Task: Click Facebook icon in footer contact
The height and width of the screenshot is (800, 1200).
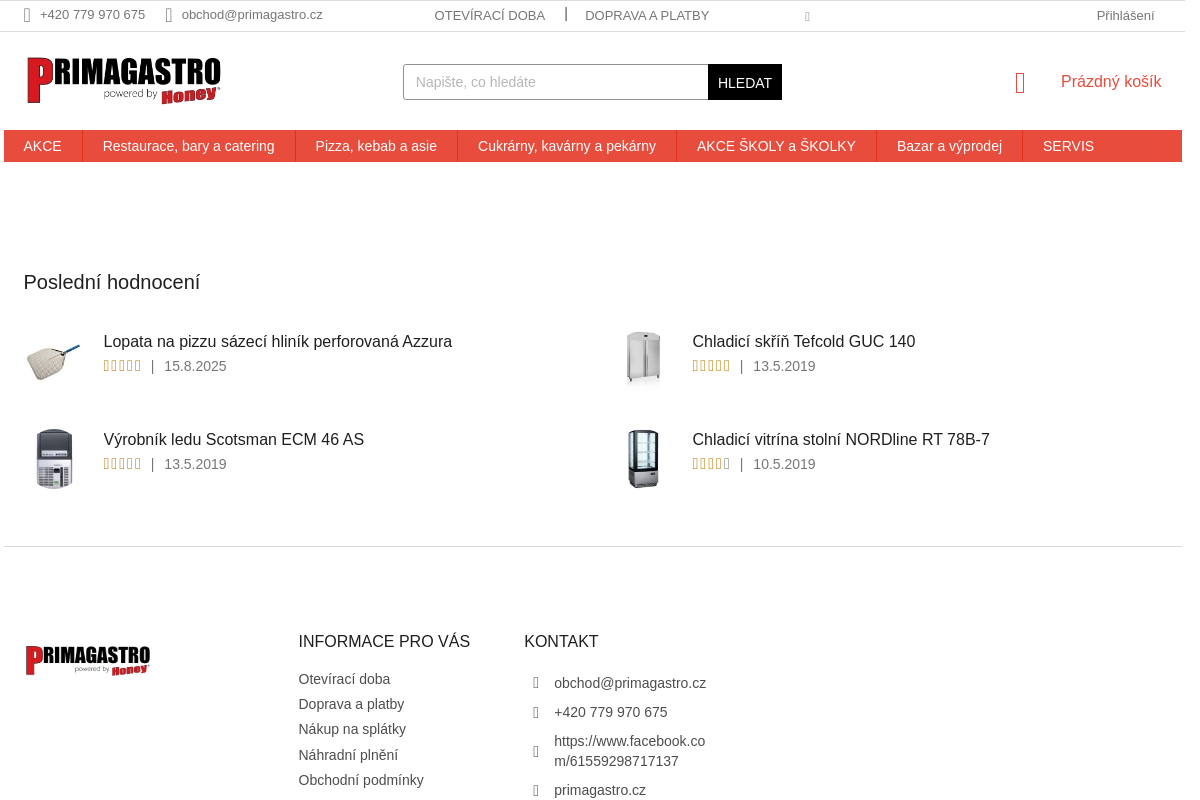Action: tap(536, 751)
